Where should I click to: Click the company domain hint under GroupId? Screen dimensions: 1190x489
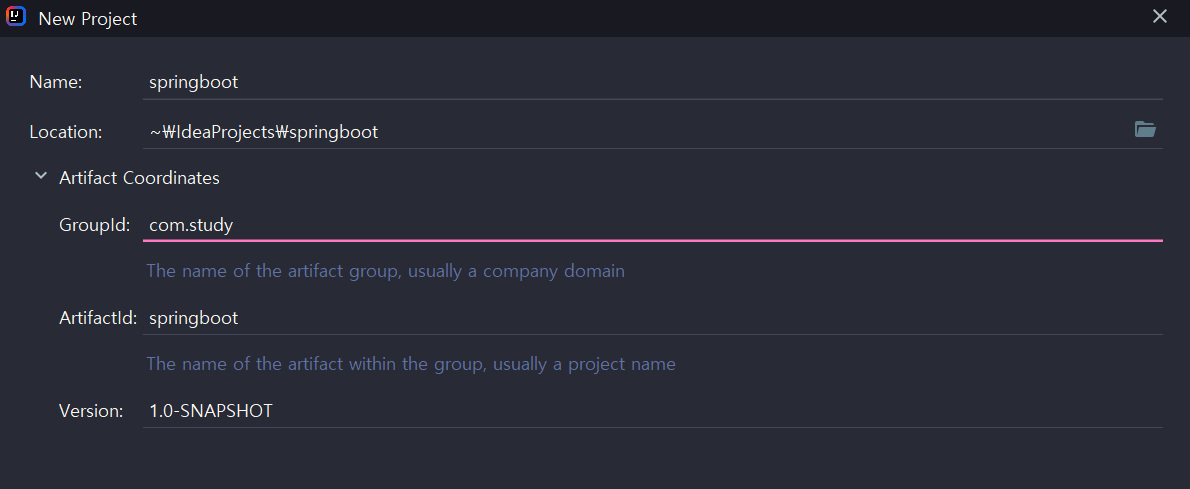point(386,271)
